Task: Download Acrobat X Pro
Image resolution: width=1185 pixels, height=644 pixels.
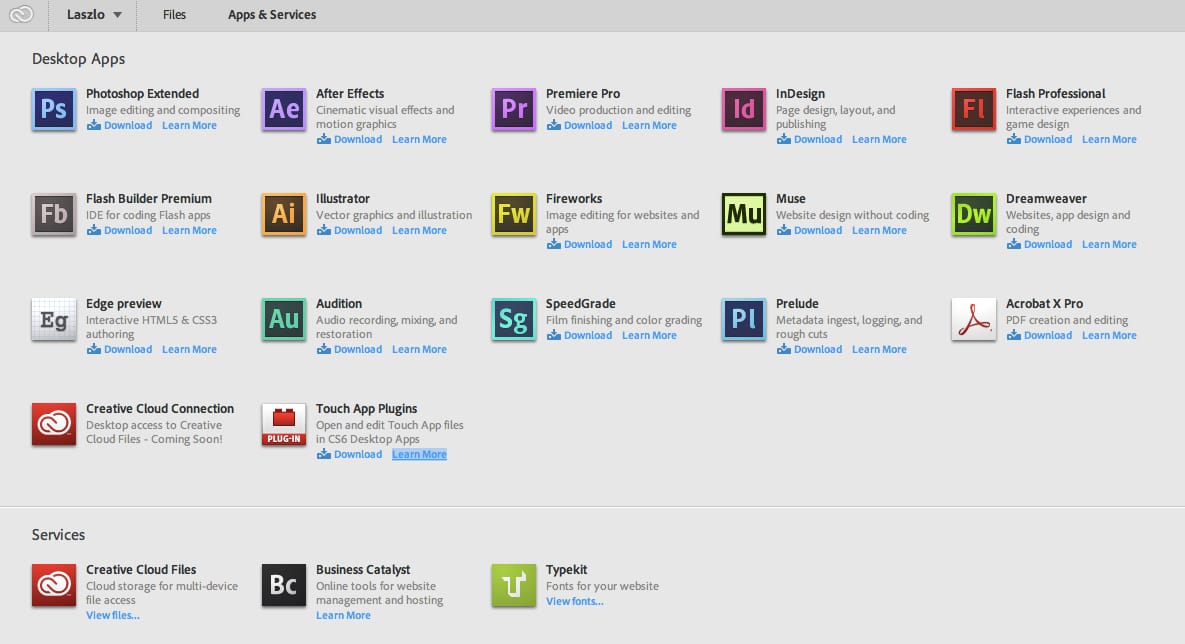Action: [1039, 336]
